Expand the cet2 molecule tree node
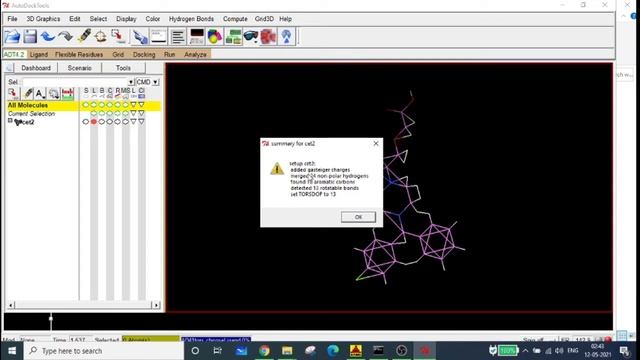Image resolution: width=640 pixels, height=360 pixels. 10,121
